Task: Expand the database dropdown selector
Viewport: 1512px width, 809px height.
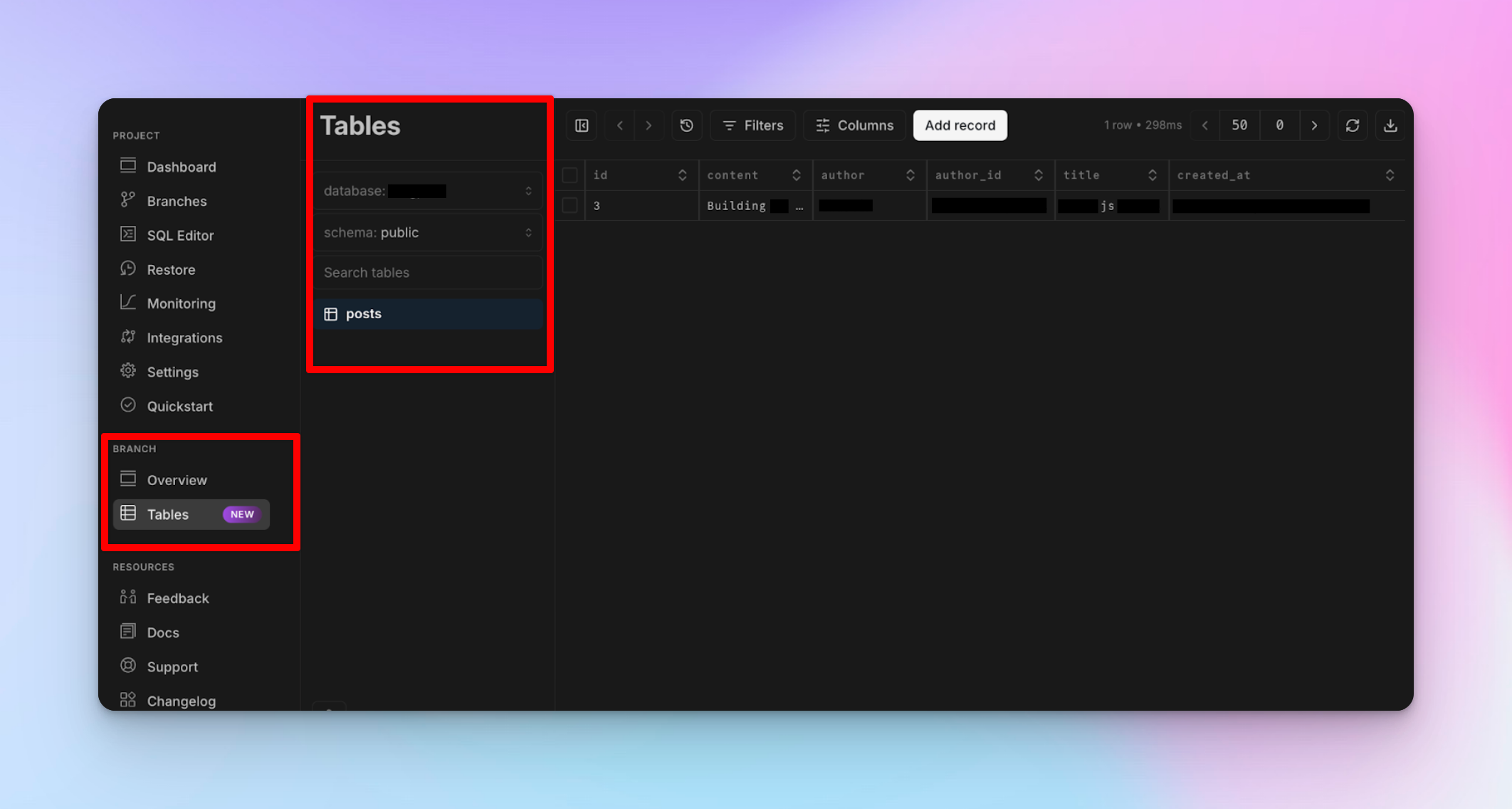Action: (x=528, y=190)
